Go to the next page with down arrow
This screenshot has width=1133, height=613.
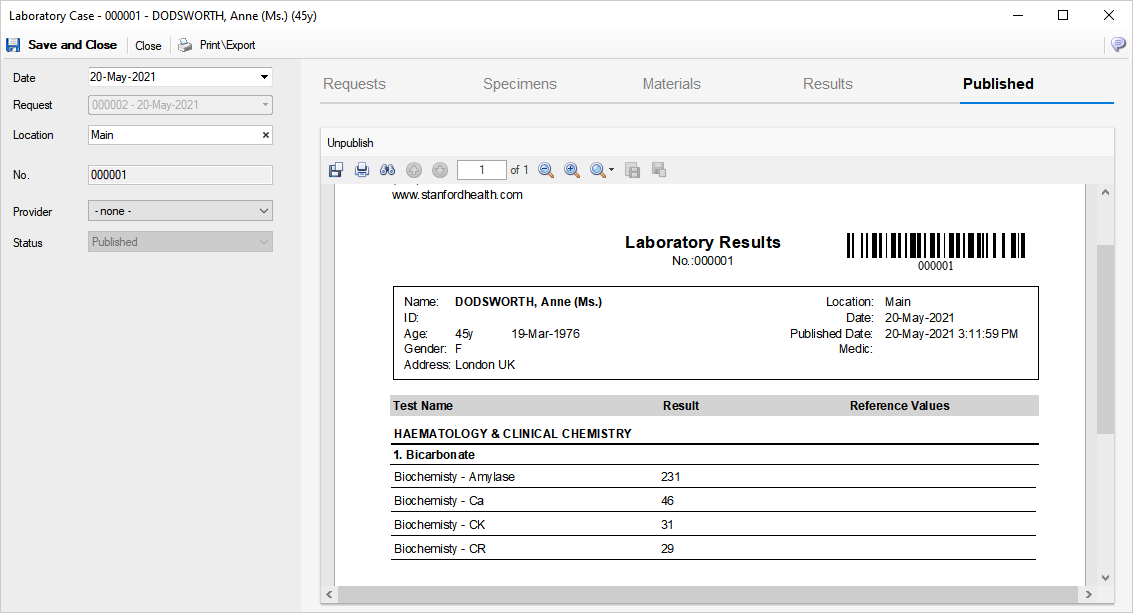440,170
